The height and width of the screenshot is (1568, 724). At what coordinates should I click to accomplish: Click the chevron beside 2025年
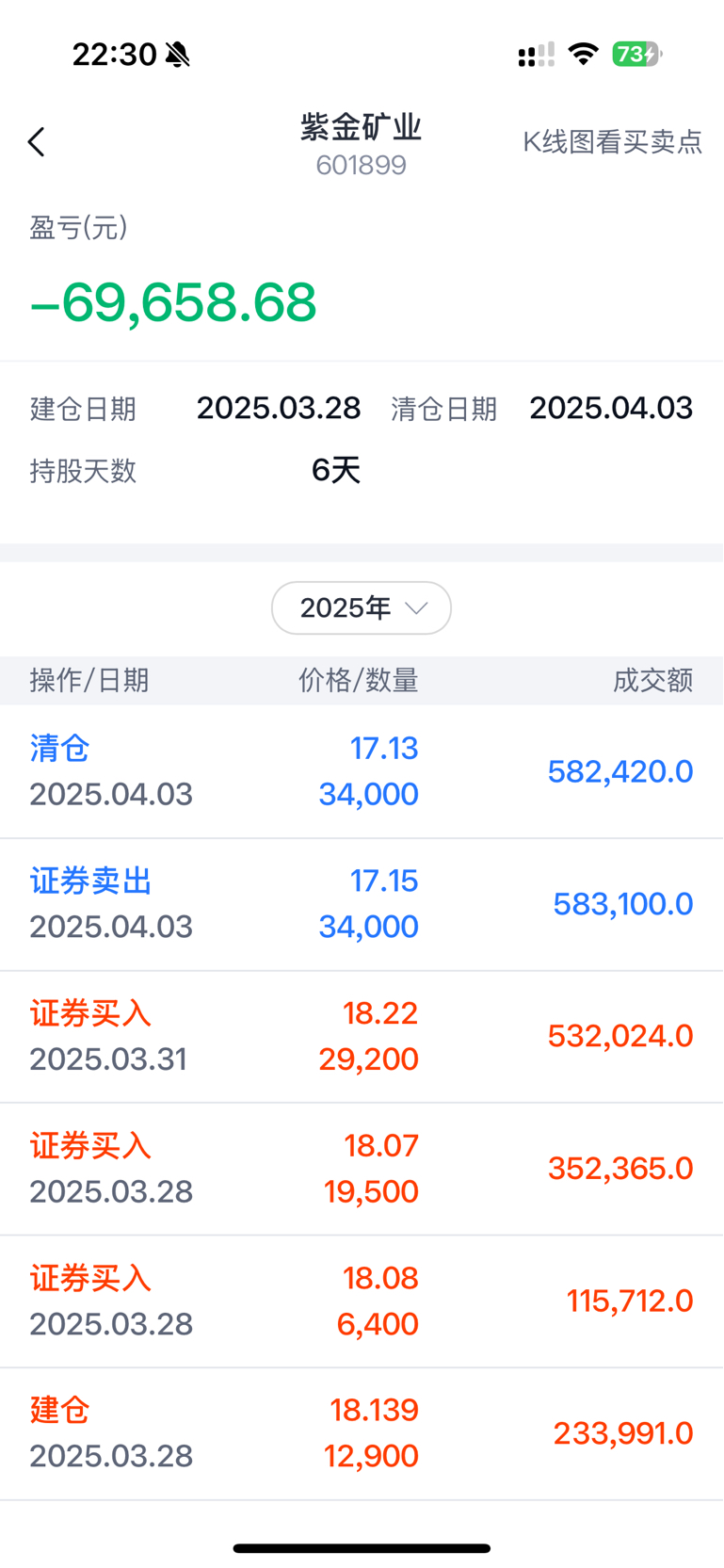(416, 608)
